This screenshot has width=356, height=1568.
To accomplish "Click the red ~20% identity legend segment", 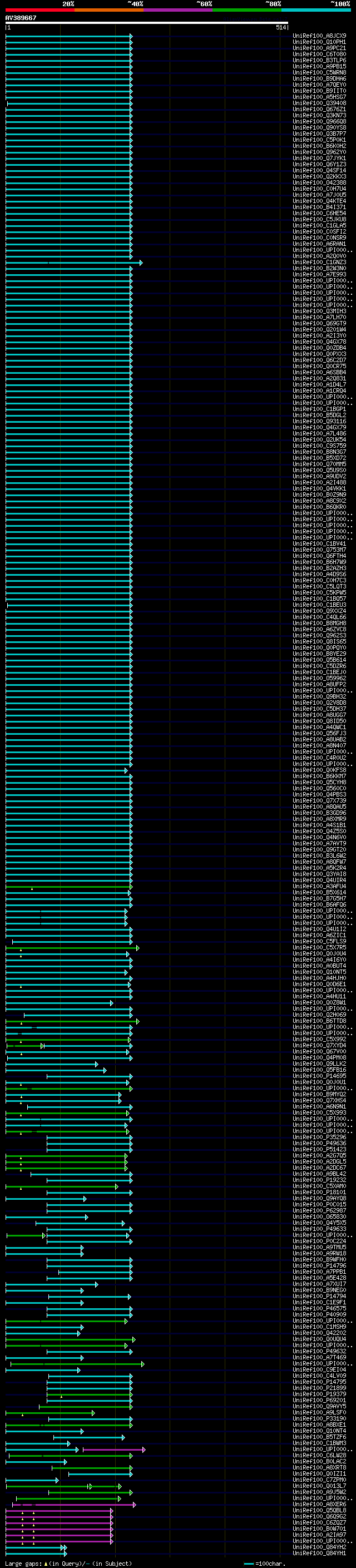I will [39, 10].
